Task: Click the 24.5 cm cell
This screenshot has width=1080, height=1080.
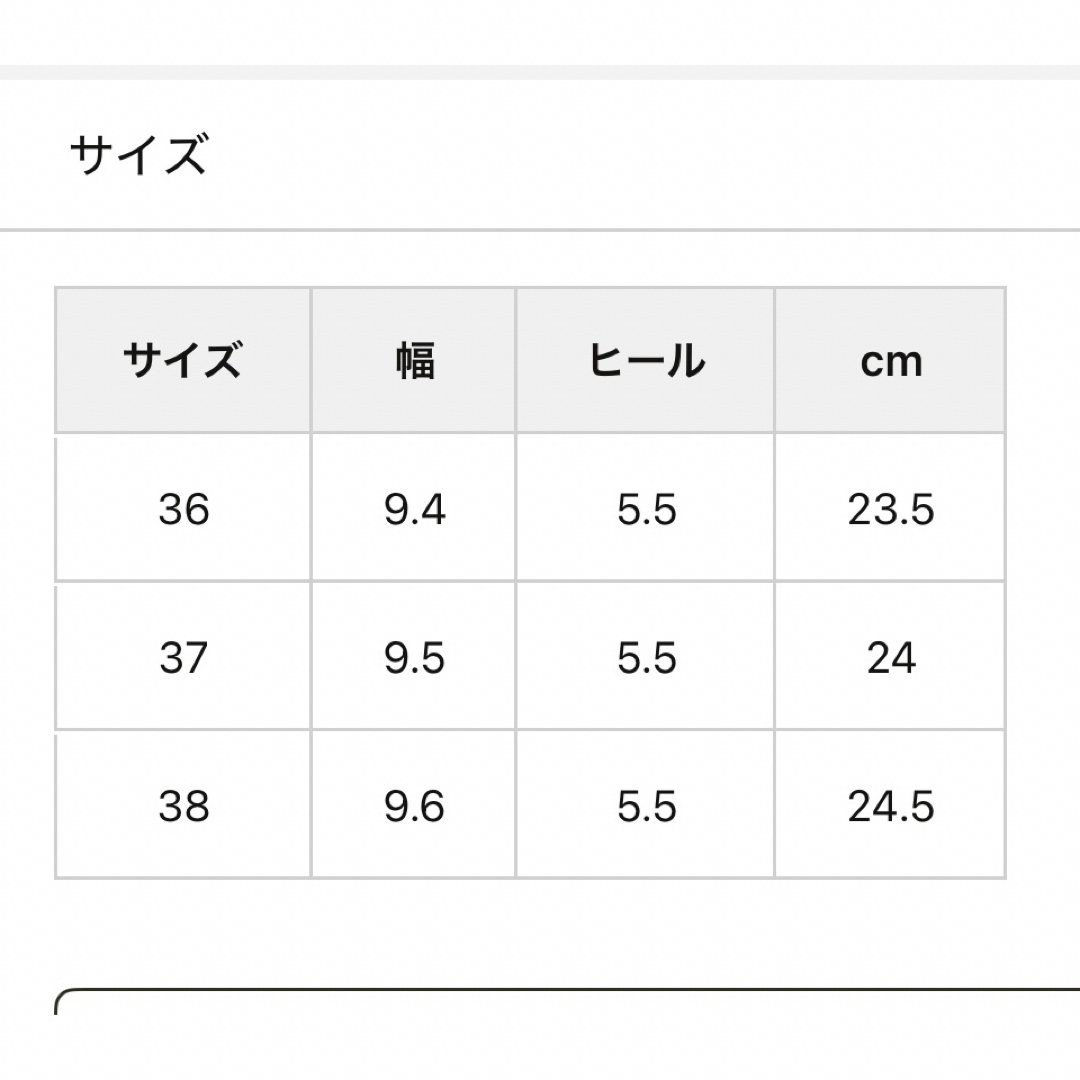Action: (890, 804)
